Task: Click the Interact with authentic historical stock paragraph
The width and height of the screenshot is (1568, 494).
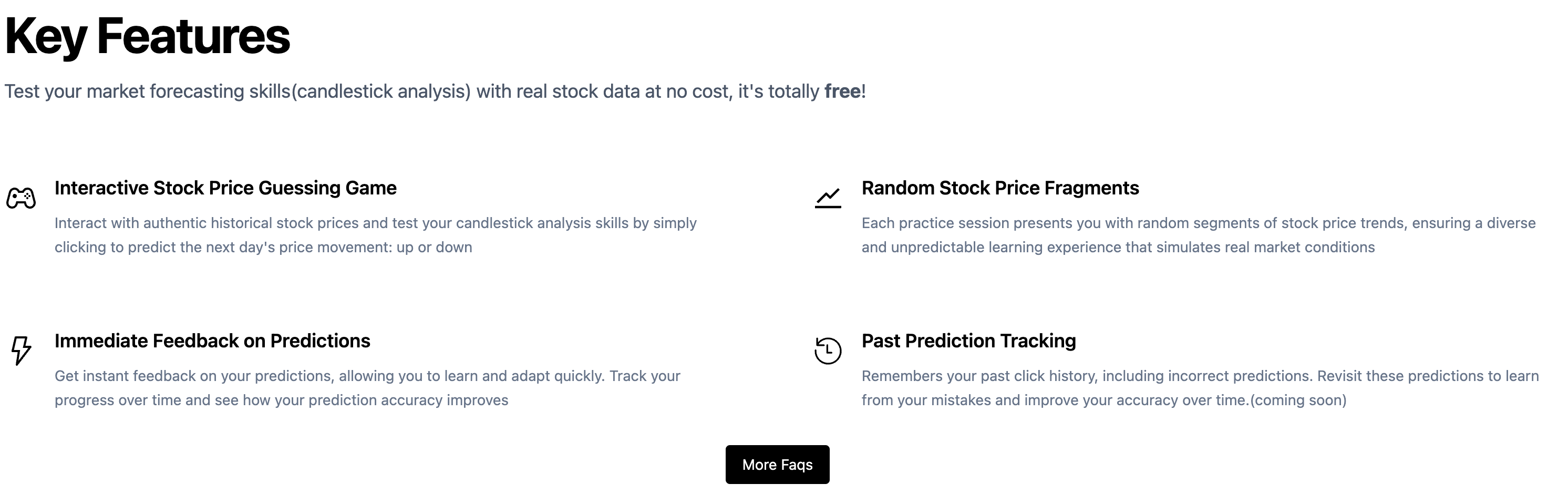Action: [376, 235]
